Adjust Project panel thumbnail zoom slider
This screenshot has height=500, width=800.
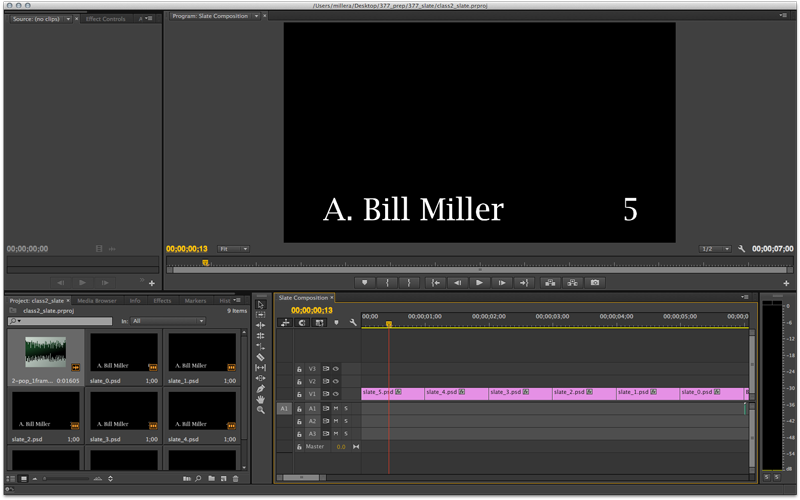(66, 479)
